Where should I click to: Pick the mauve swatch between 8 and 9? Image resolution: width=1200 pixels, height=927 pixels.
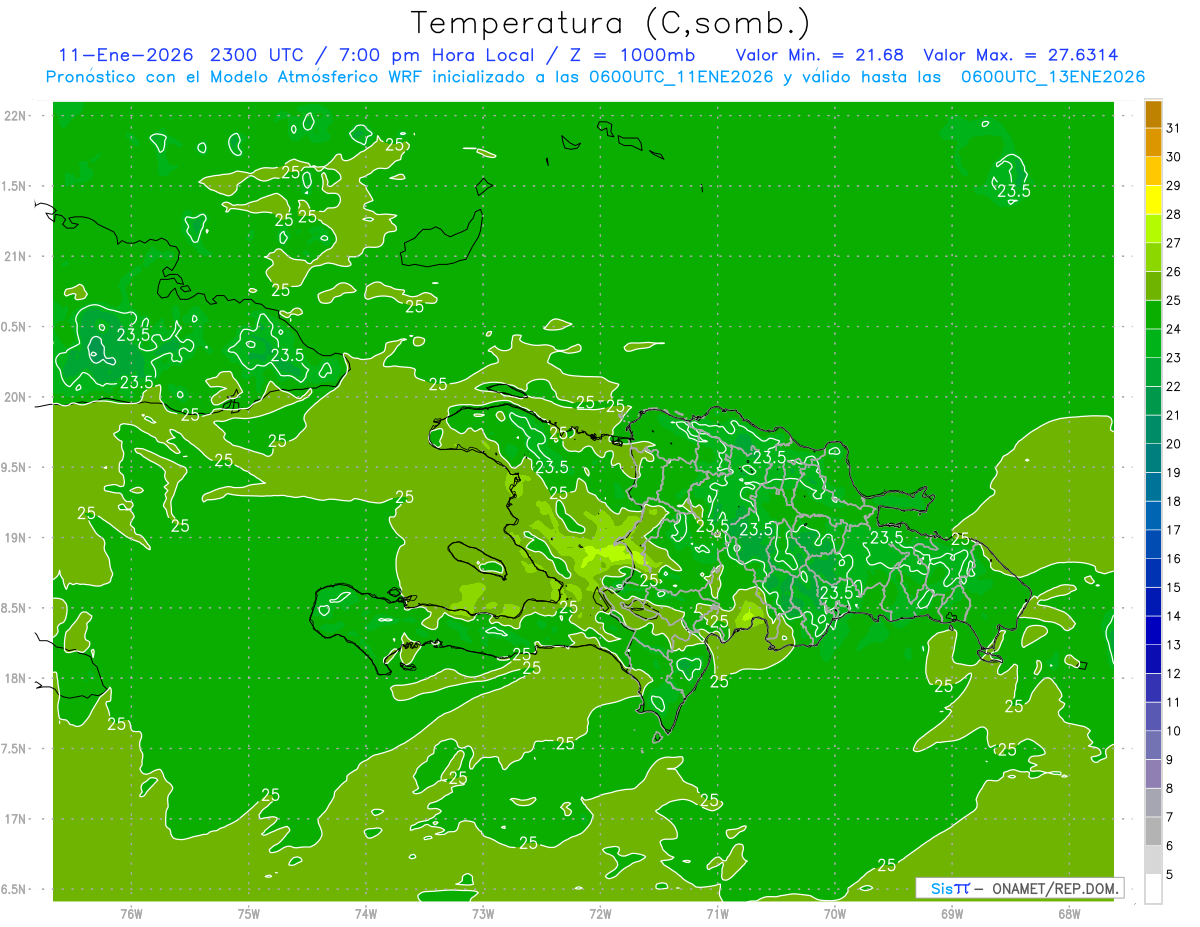(x=1153, y=774)
